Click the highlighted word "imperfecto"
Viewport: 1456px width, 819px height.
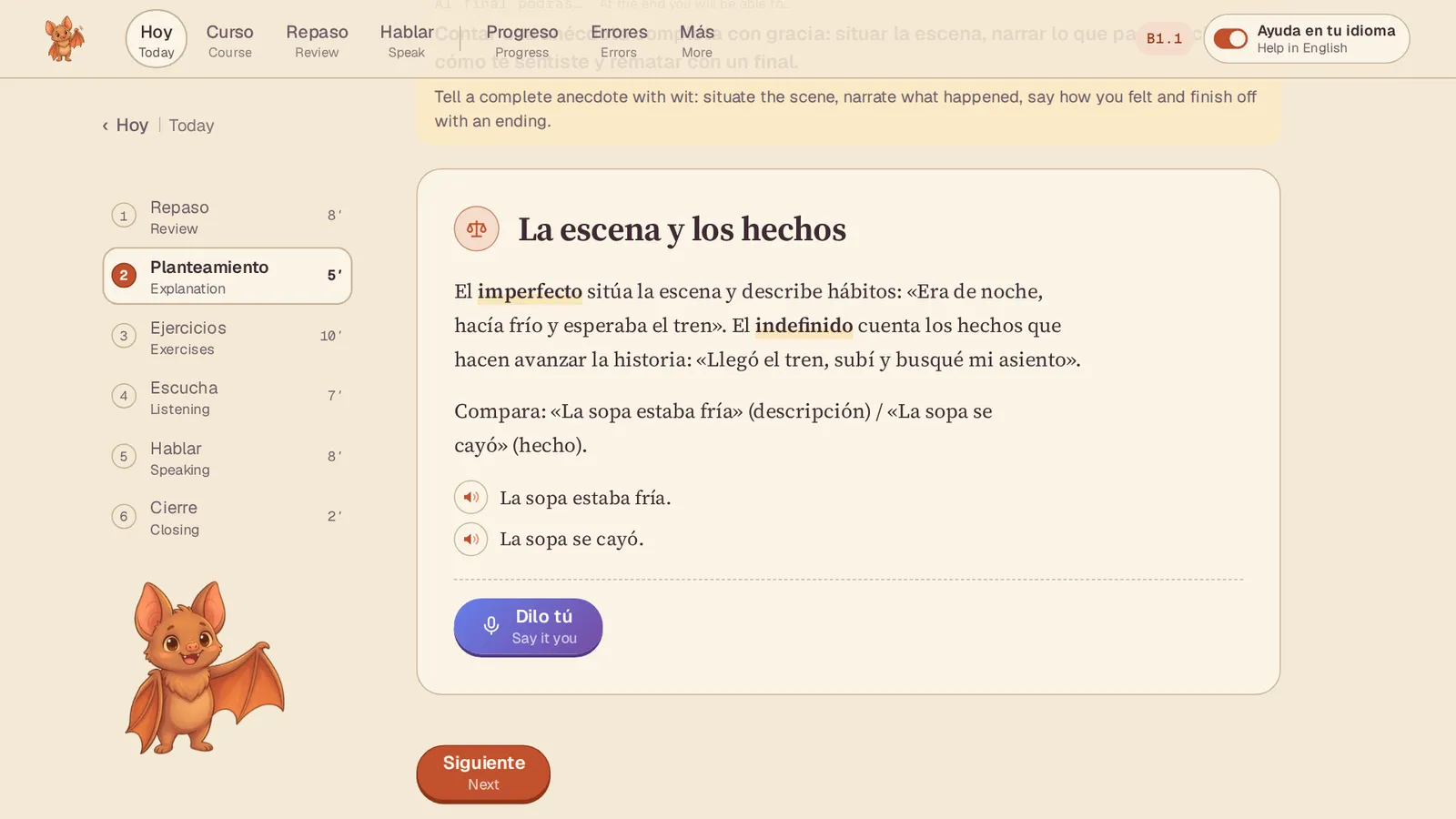[530, 291]
